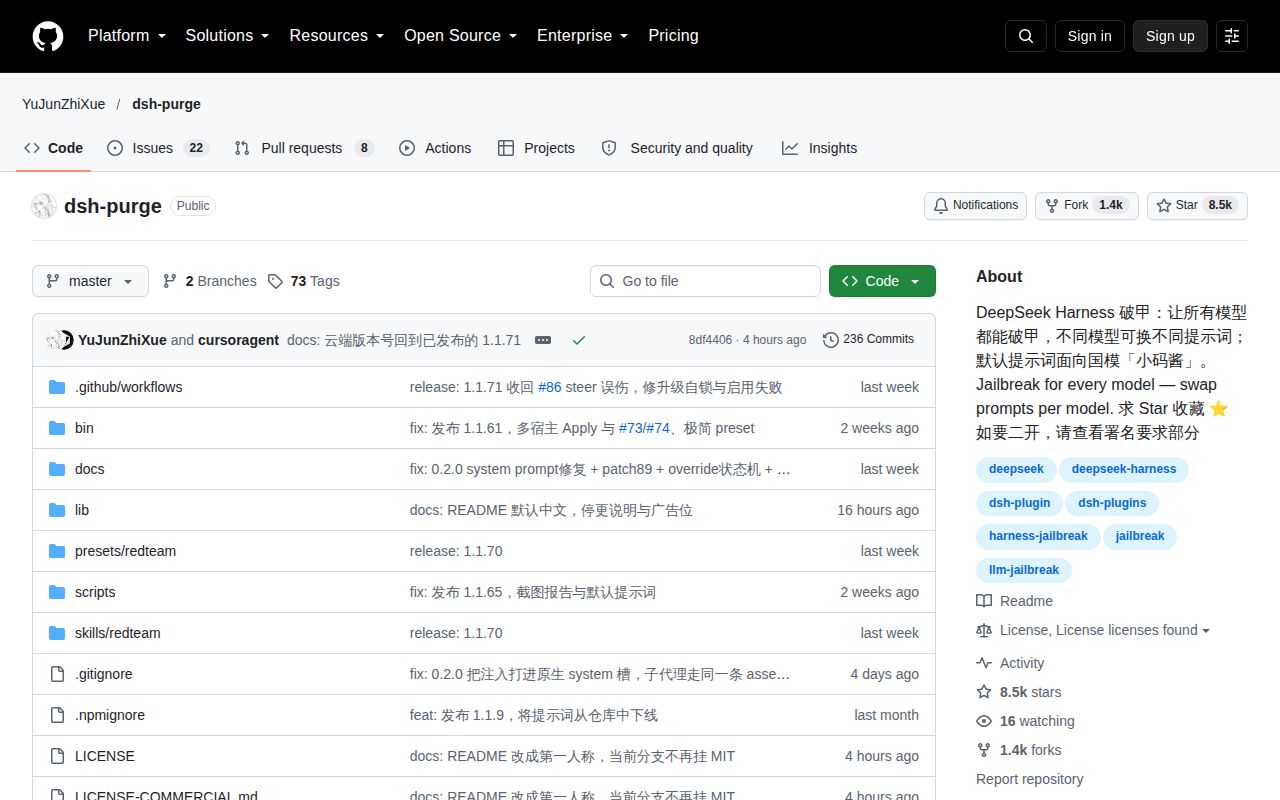Image resolution: width=1280 pixels, height=800 pixels.
Task: Open the Insights tab
Action: (820, 148)
